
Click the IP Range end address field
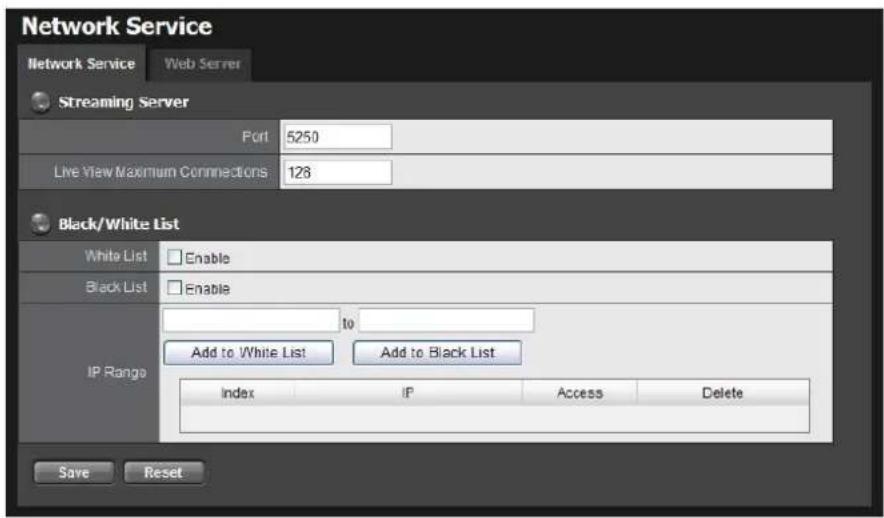point(446,320)
